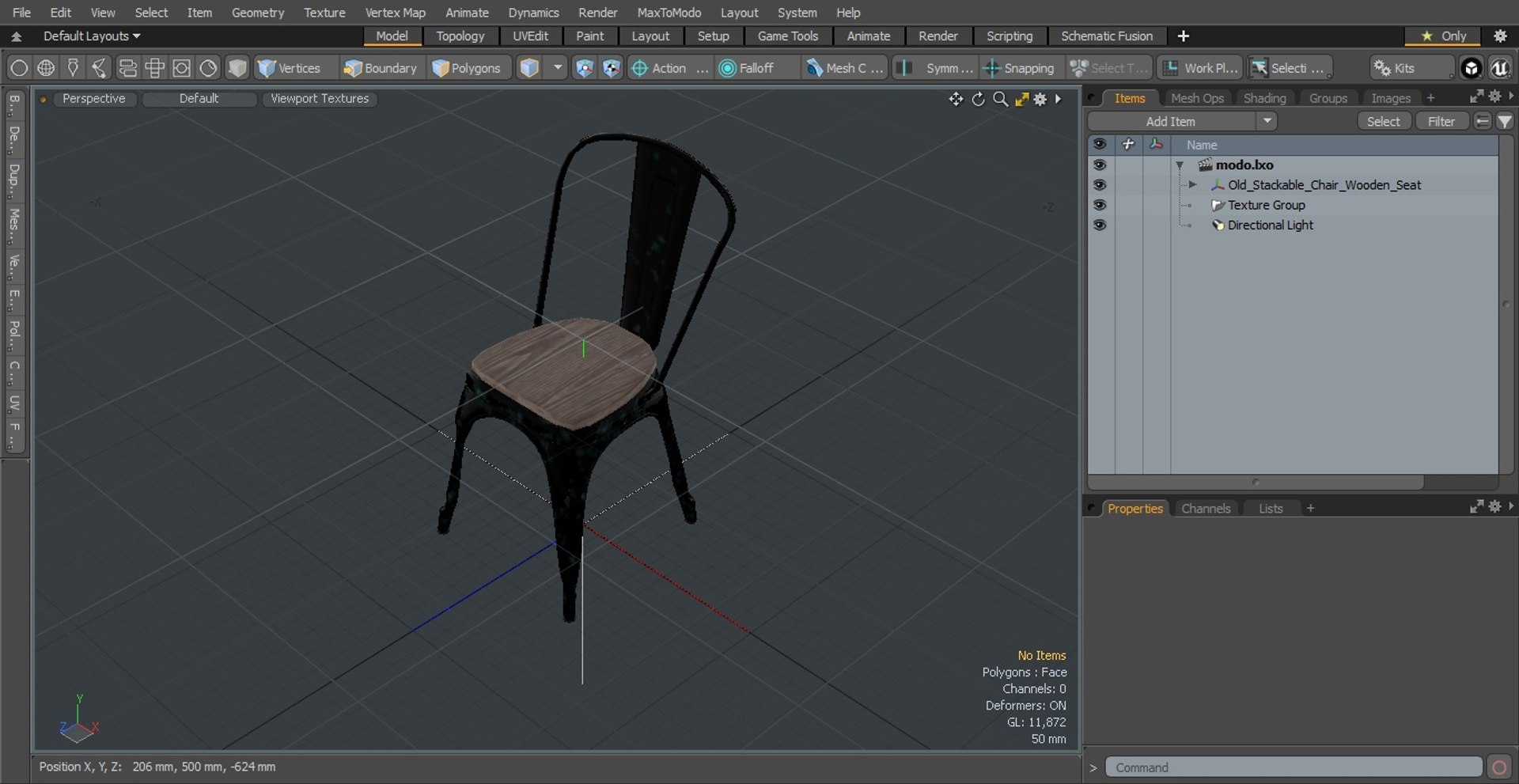Screen dimensions: 1519x784
Task: Hide the Directional Light item
Action: pyautogui.click(x=1099, y=225)
